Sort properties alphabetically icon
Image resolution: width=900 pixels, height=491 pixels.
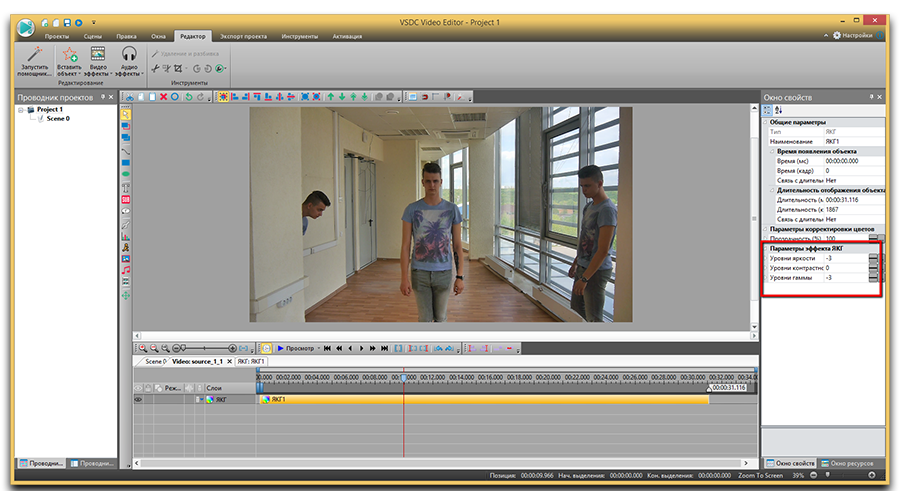coord(779,110)
